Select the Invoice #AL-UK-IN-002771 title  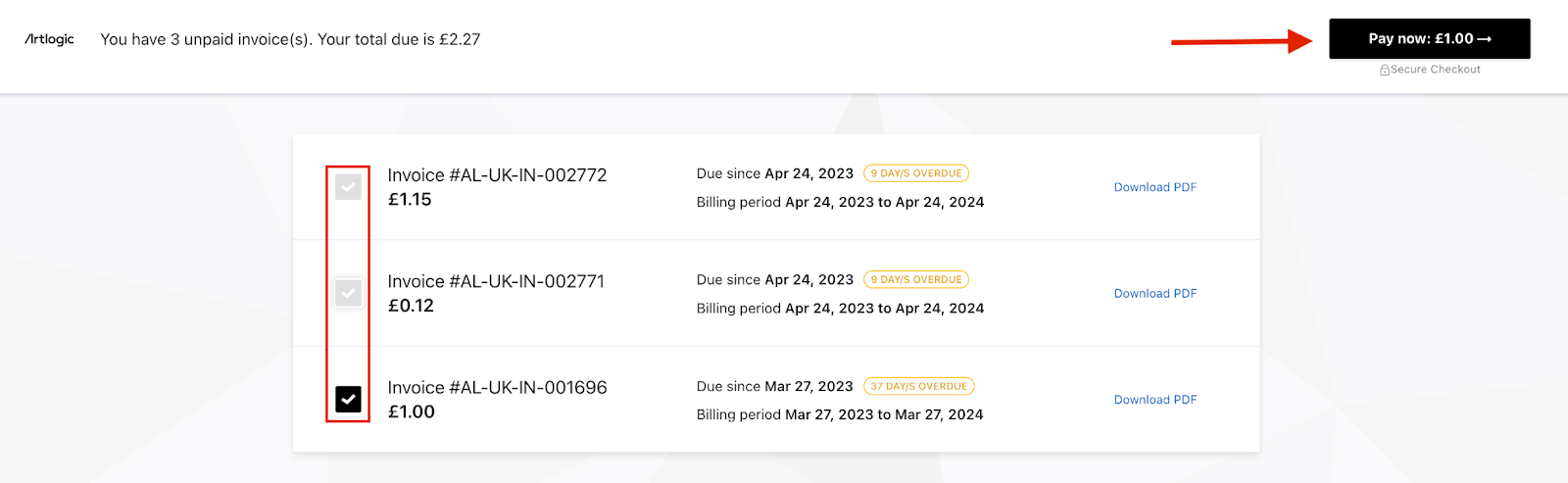click(x=496, y=281)
